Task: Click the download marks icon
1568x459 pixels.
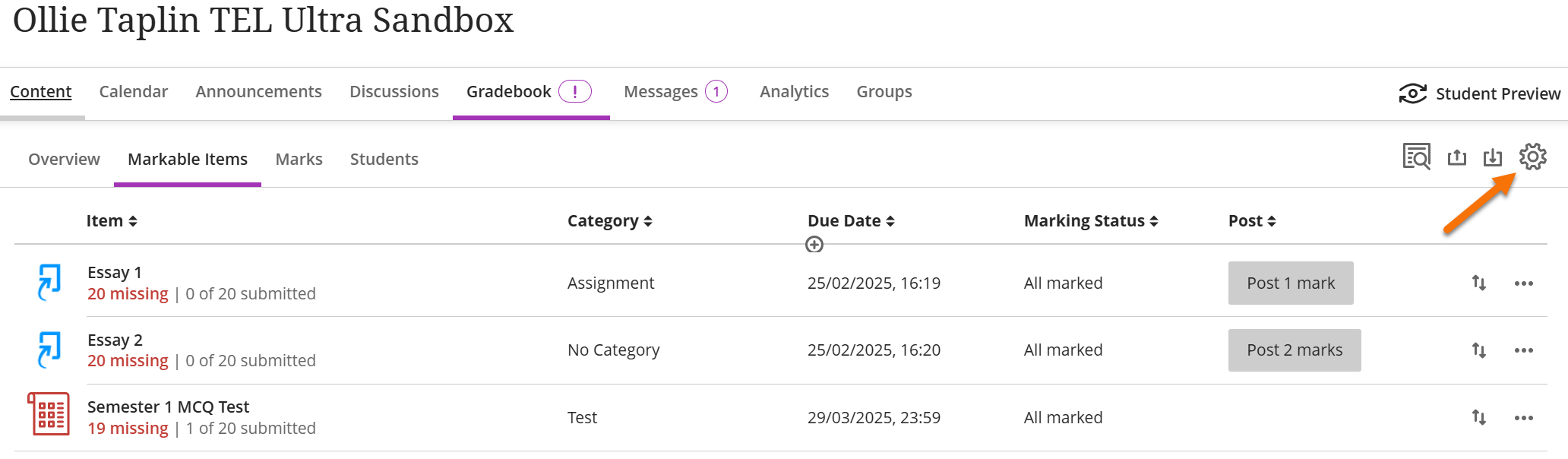Action: click(x=1493, y=157)
